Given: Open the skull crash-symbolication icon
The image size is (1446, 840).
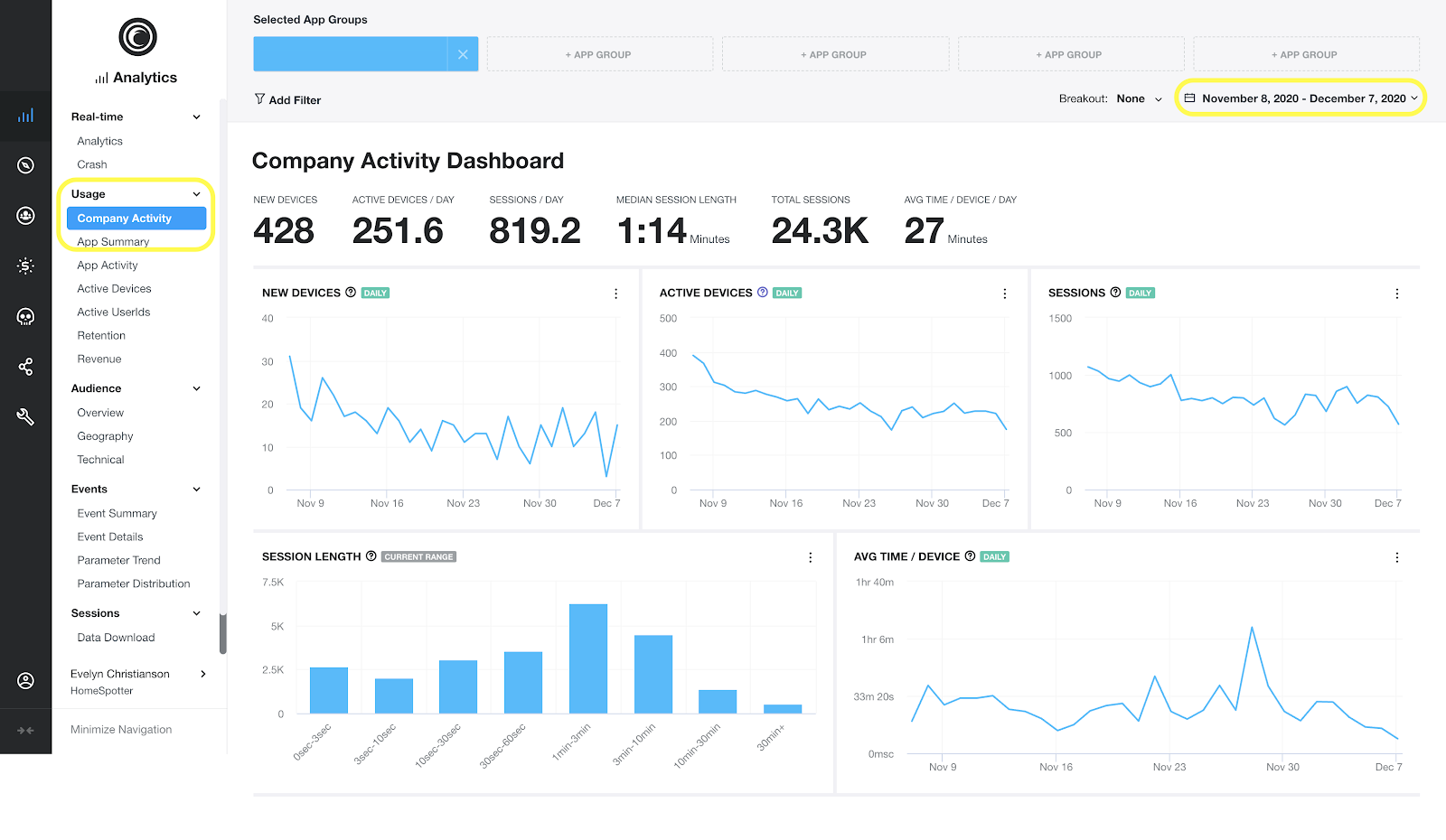Looking at the screenshot, I should [25, 316].
